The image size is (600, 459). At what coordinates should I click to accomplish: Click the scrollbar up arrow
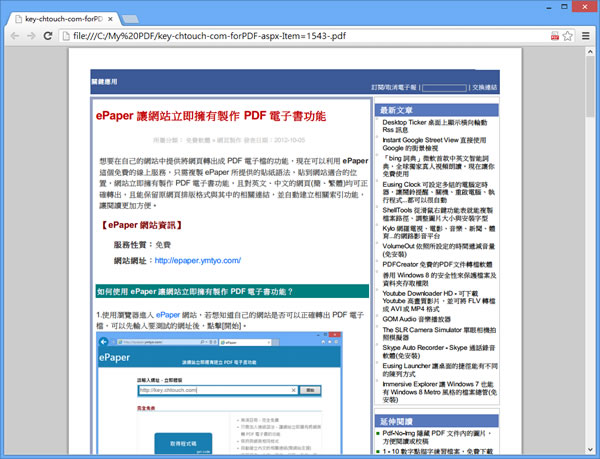click(x=590, y=52)
